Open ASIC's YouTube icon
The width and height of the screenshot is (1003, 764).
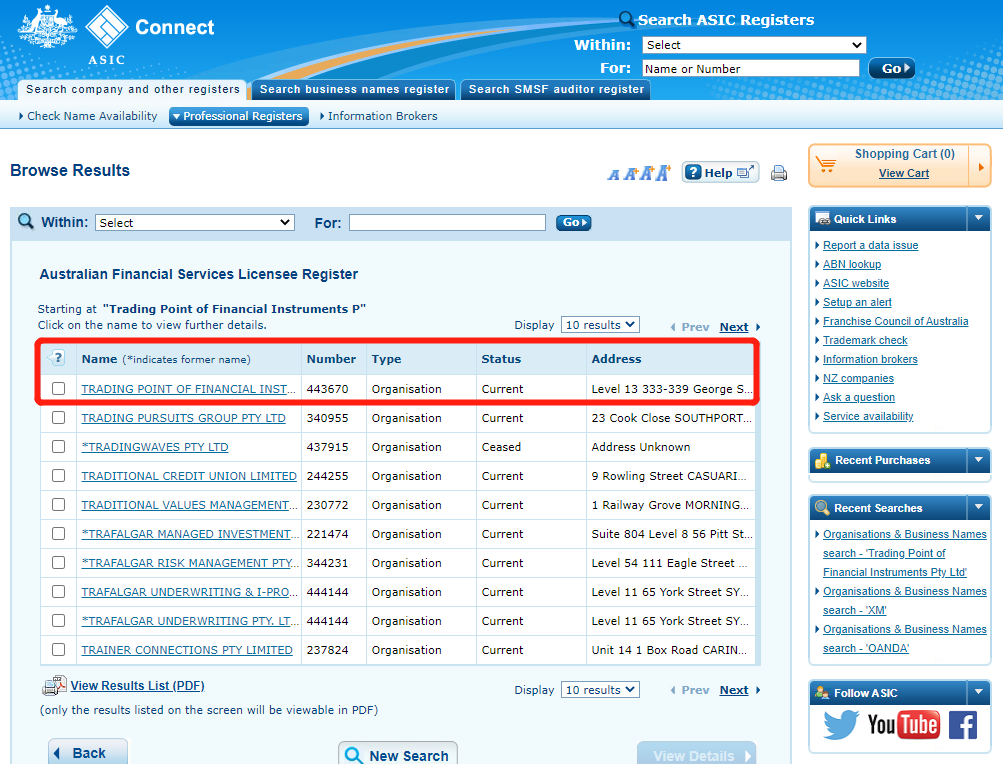point(903,725)
